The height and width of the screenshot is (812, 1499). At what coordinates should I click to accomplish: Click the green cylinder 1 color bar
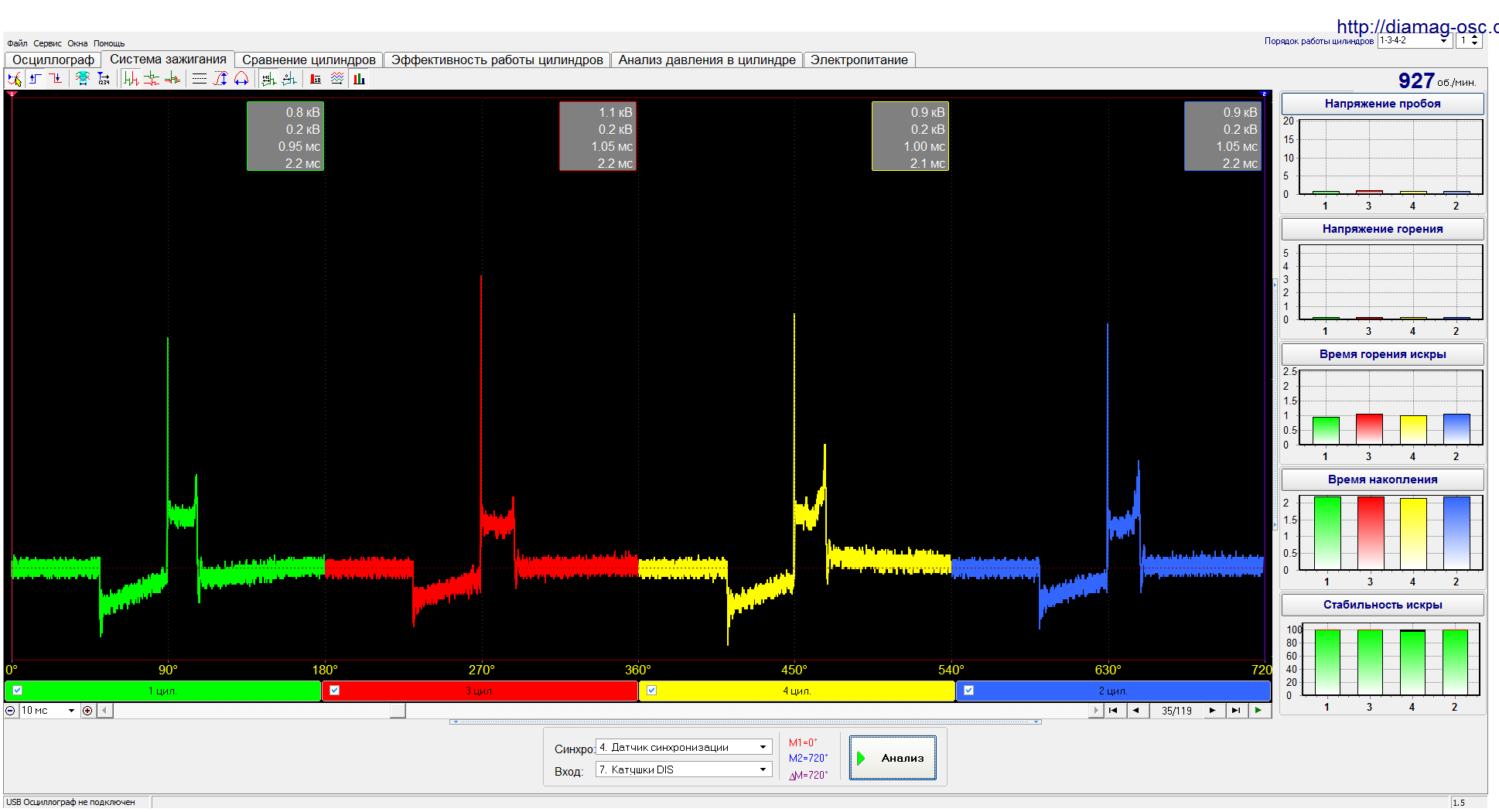coord(163,691)
